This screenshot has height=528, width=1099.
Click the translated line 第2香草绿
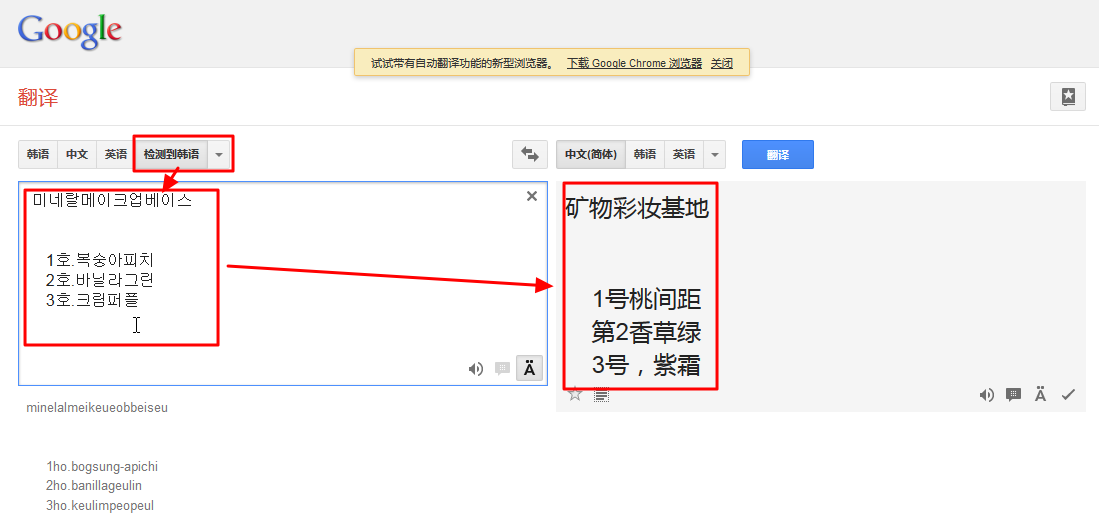(646, 333)
